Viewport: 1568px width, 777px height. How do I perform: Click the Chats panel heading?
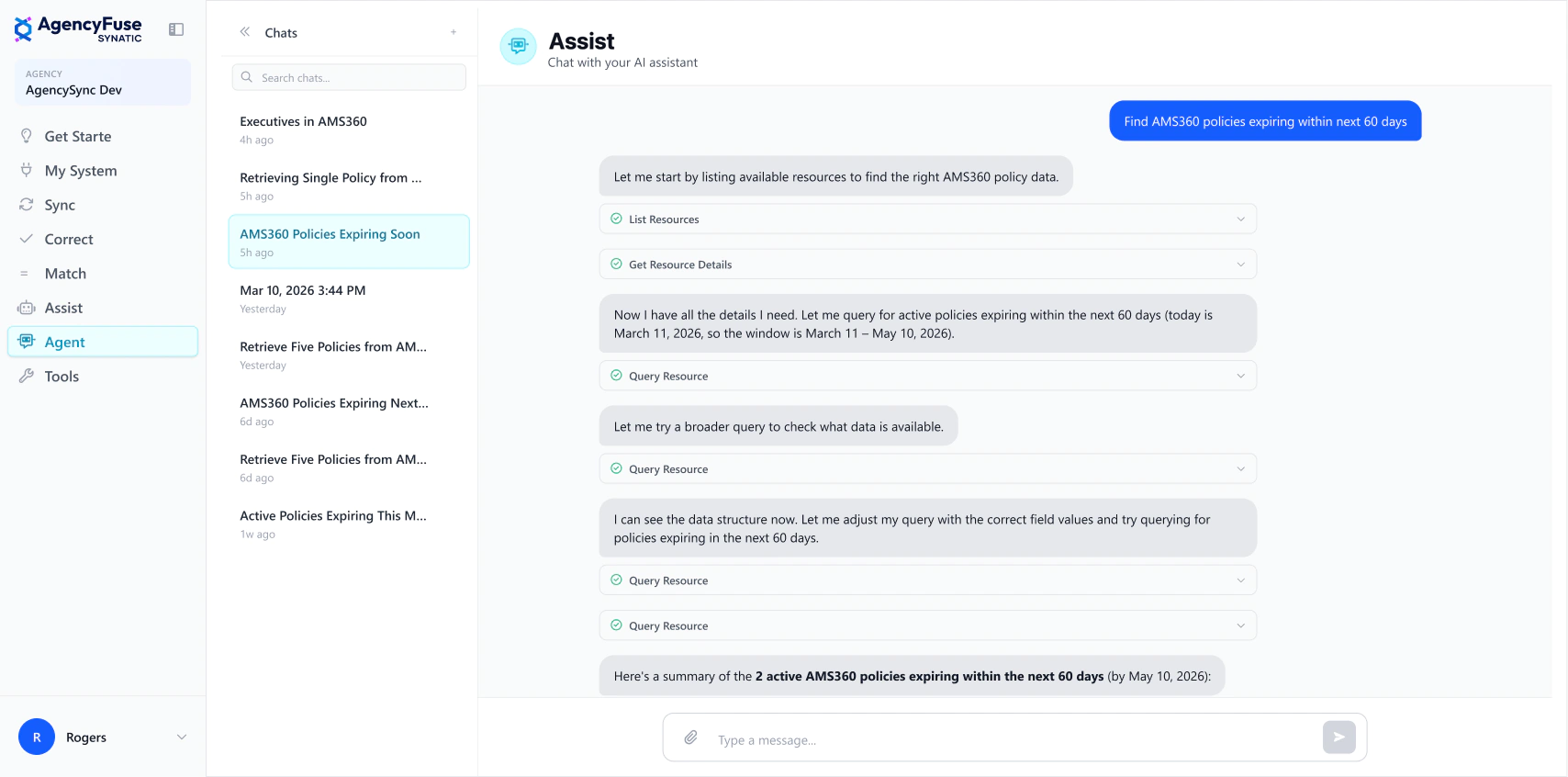[281, 32]
